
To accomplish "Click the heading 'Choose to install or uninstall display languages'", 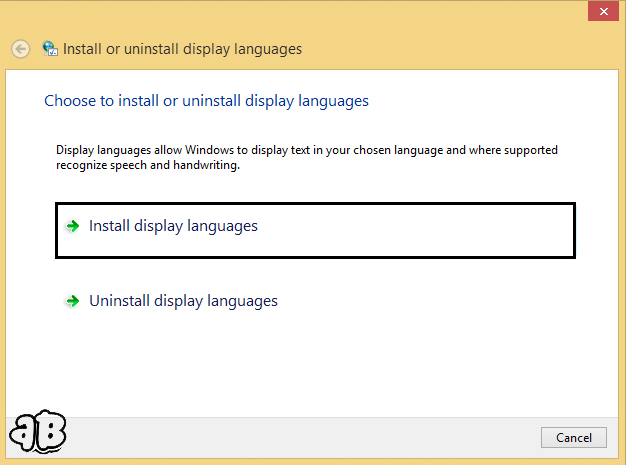I will [x=206, y=101].
